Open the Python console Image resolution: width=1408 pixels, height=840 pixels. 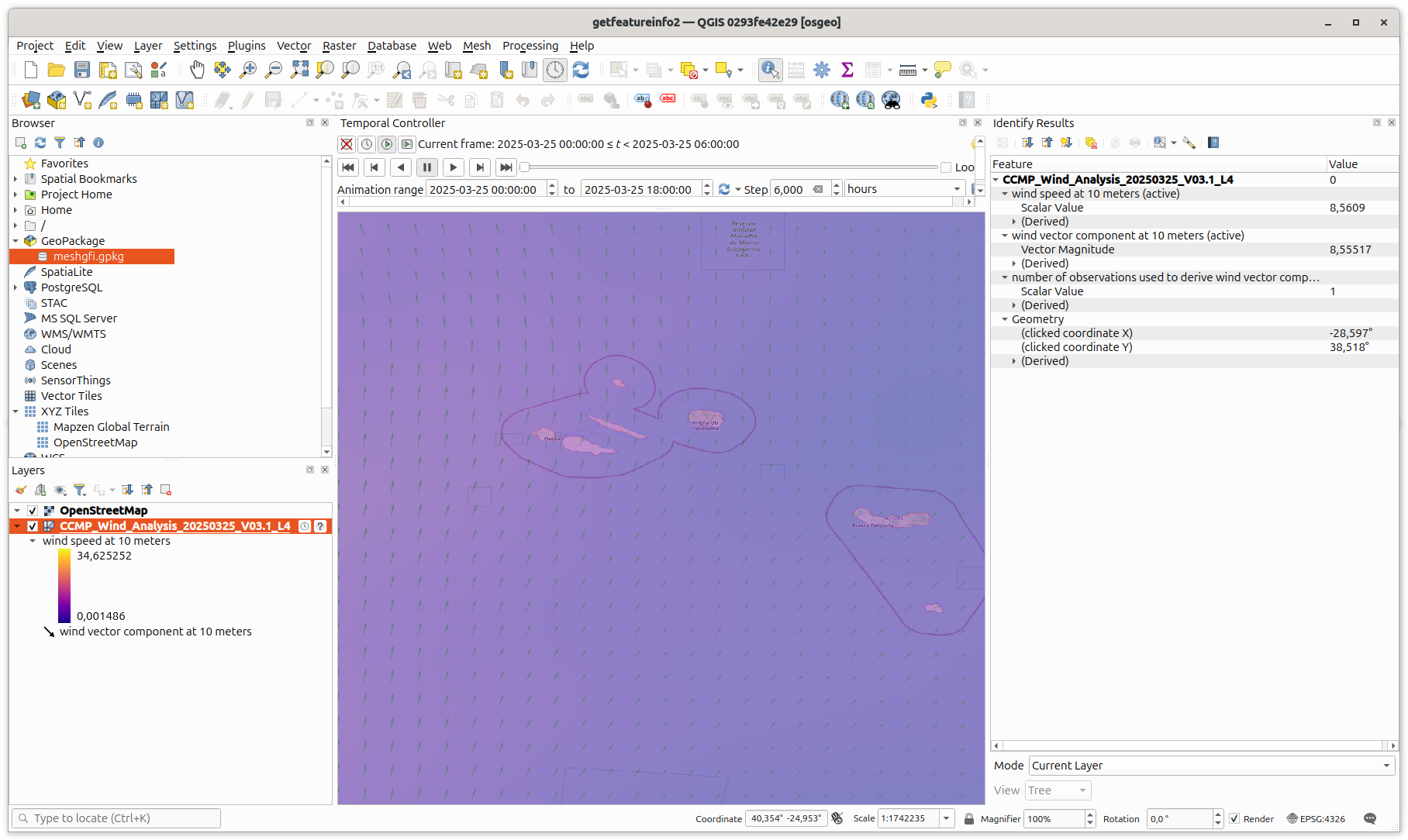[x=929, y=100]
